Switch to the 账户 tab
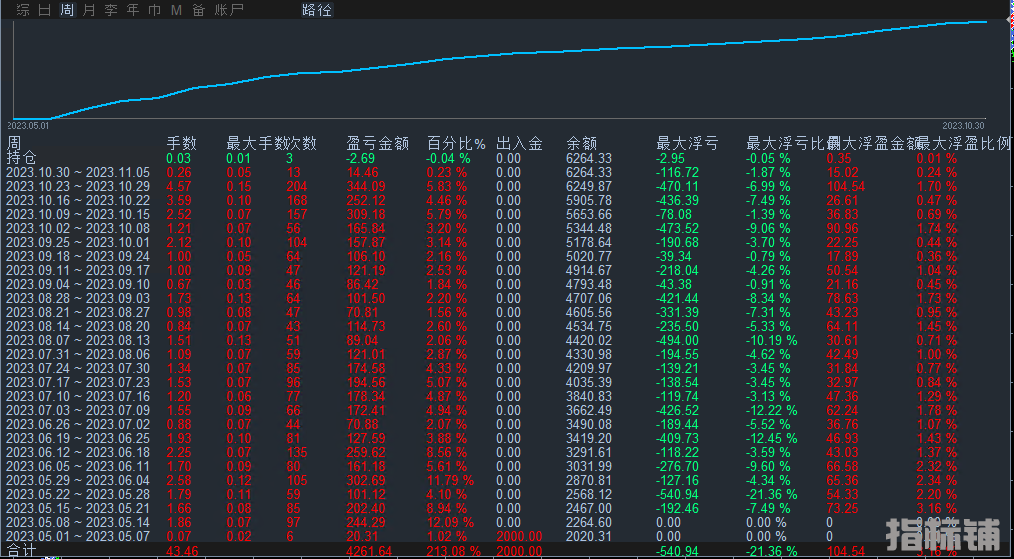Image resolution: width=1014 pixels, height=559 pixels. [x=229, y=10]
